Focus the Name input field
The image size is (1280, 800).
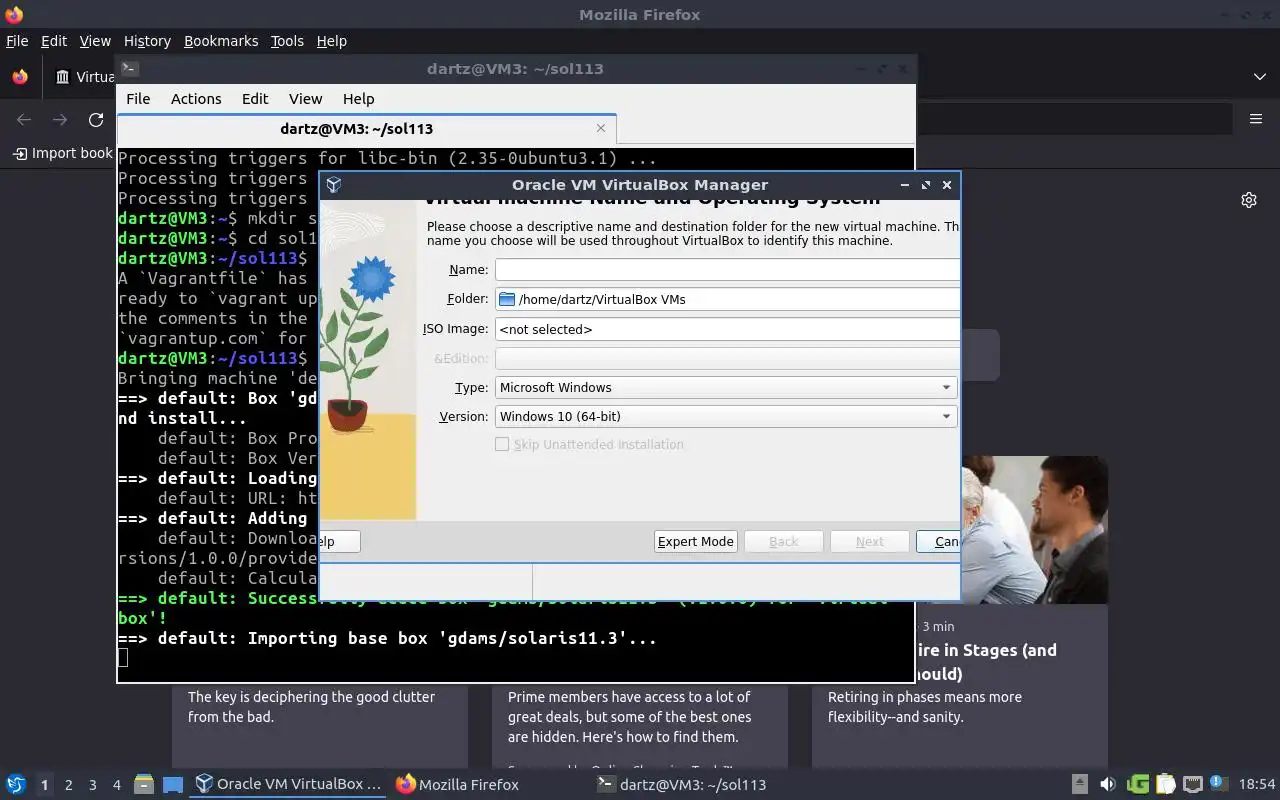coord(727,269)
